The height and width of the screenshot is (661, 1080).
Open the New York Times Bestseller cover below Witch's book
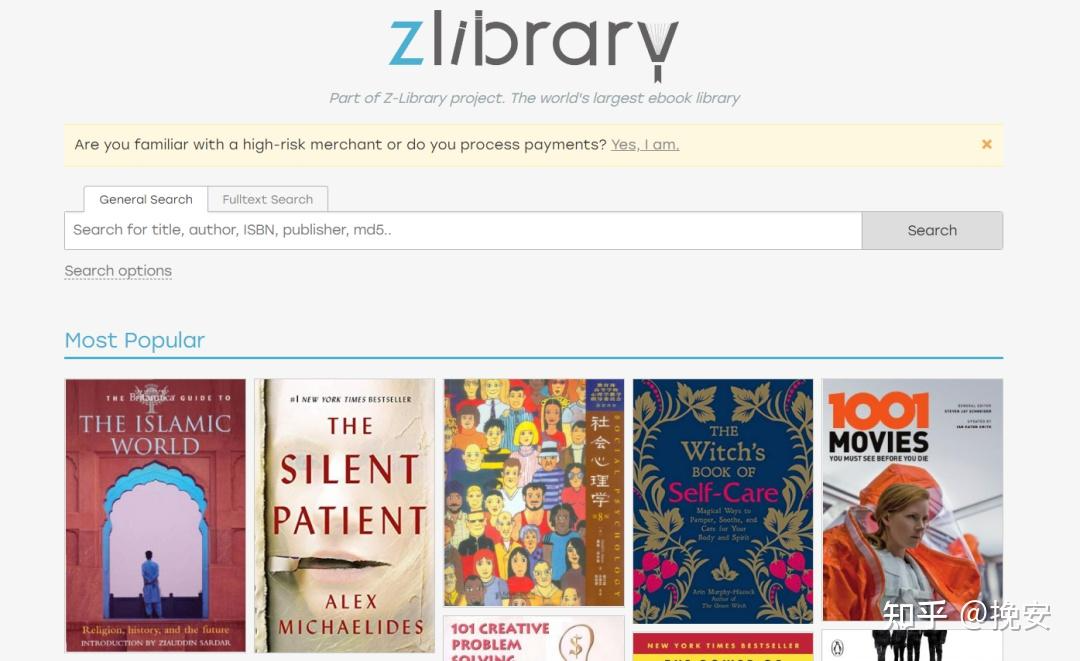tap(723, 647)
